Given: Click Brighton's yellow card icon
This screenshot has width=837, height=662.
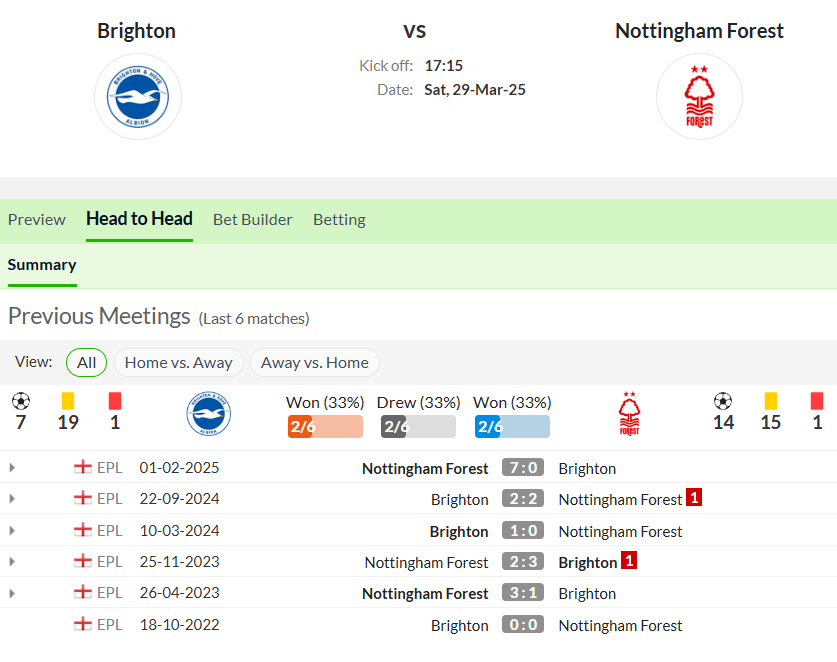Looking at the screenshot, I should (68, 401).
